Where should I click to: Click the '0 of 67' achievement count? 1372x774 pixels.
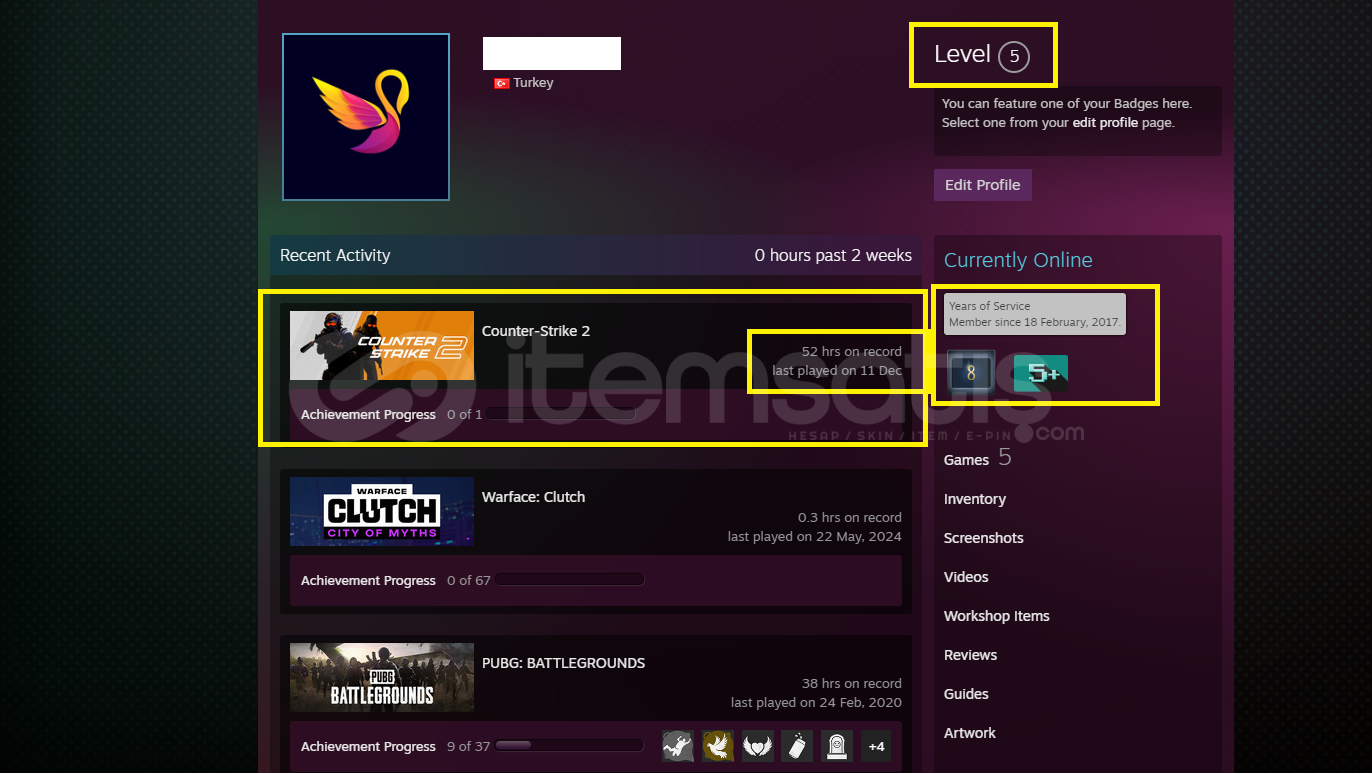[469, 580]
